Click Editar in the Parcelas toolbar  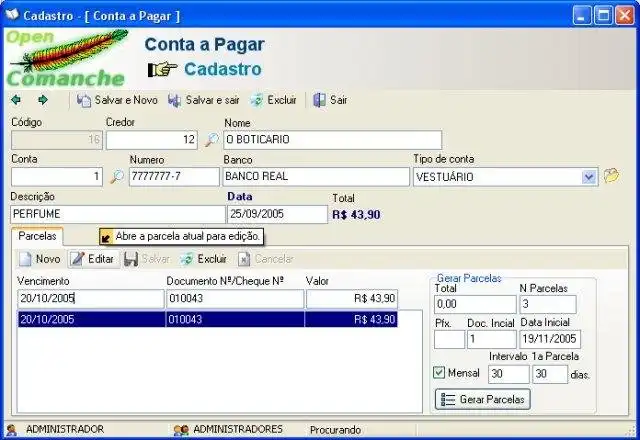(93, 259)
